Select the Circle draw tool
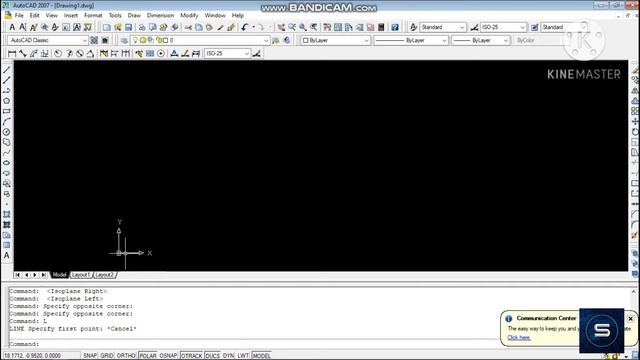The height and width of the screenshot is (360, 640). (7, 132)
